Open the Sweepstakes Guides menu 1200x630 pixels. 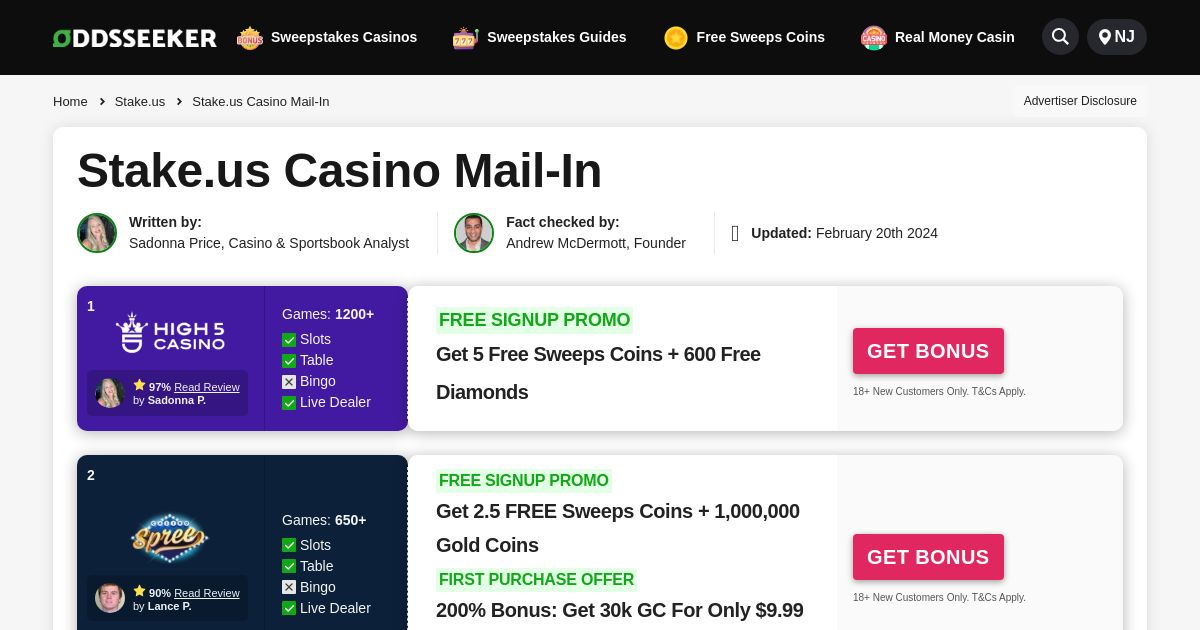tap(556, 37)
